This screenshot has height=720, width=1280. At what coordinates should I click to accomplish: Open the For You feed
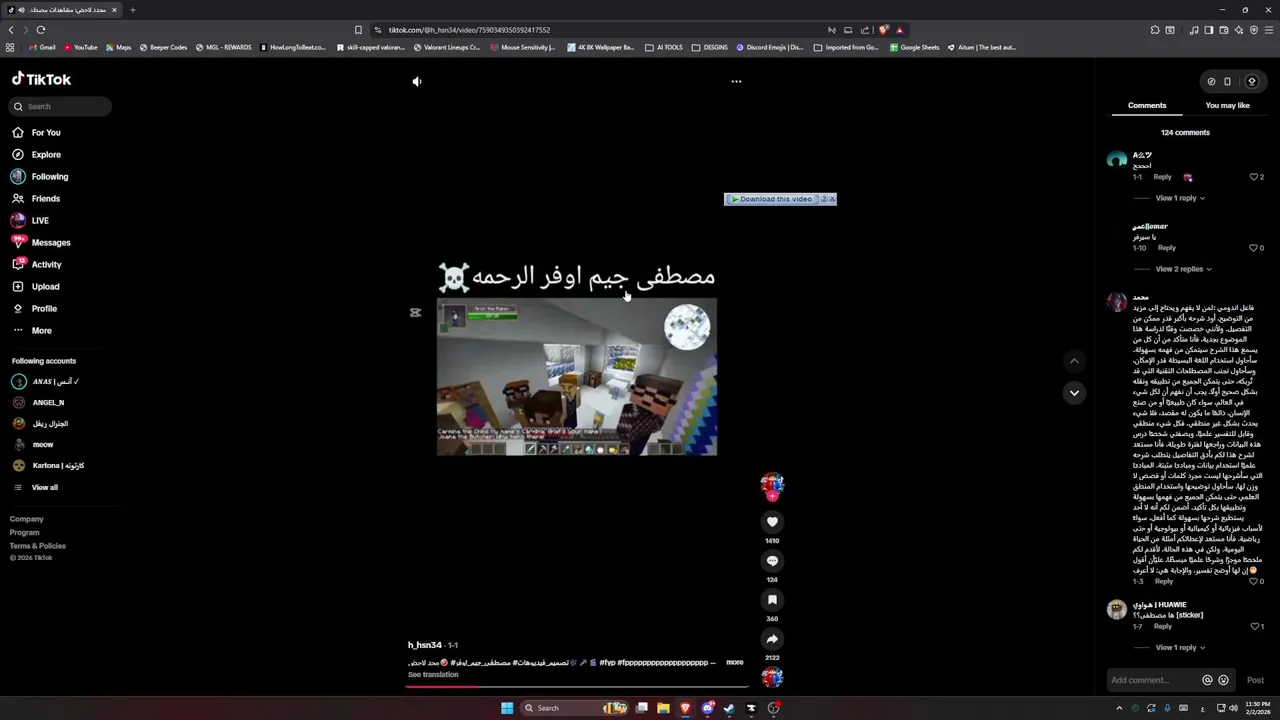37,132
